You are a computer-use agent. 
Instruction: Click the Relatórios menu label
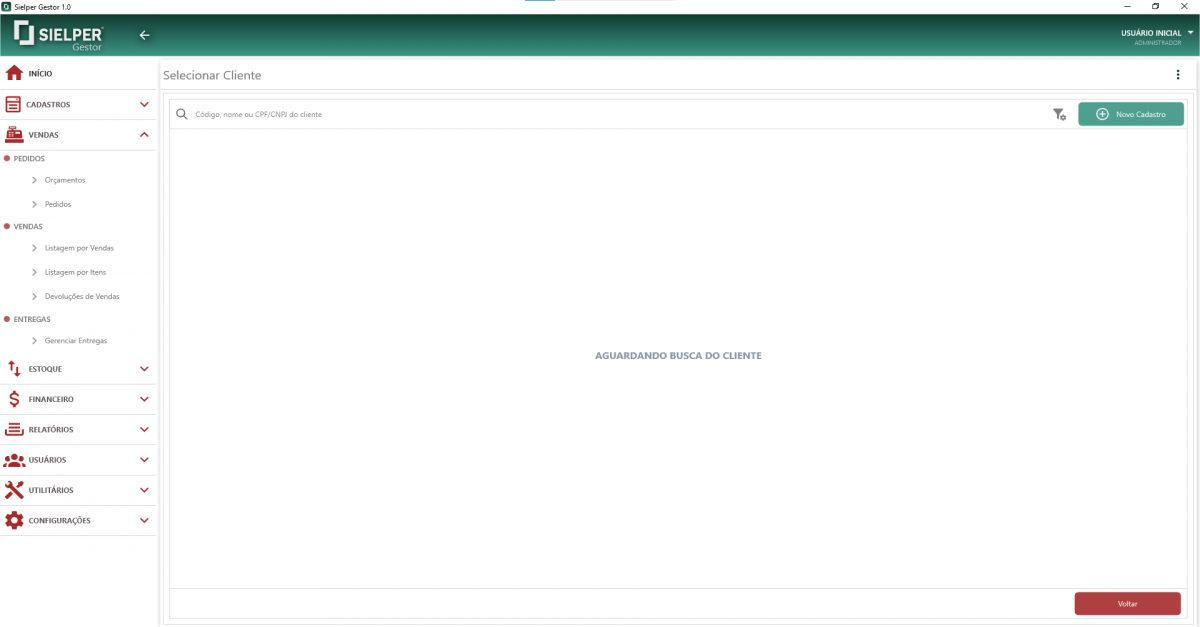click(x=51, y=430)
